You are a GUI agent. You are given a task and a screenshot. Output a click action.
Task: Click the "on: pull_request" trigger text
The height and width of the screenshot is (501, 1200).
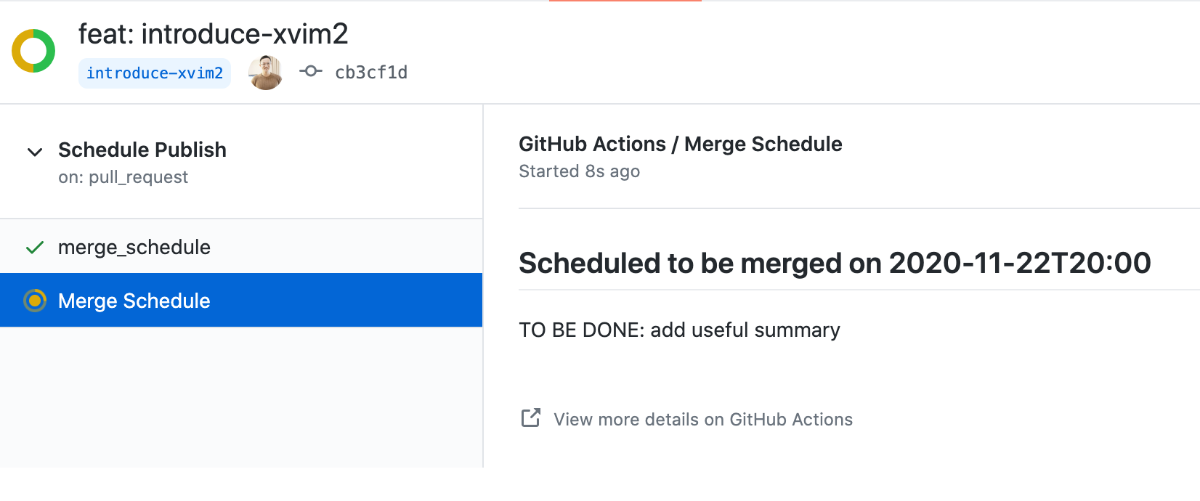123,178
